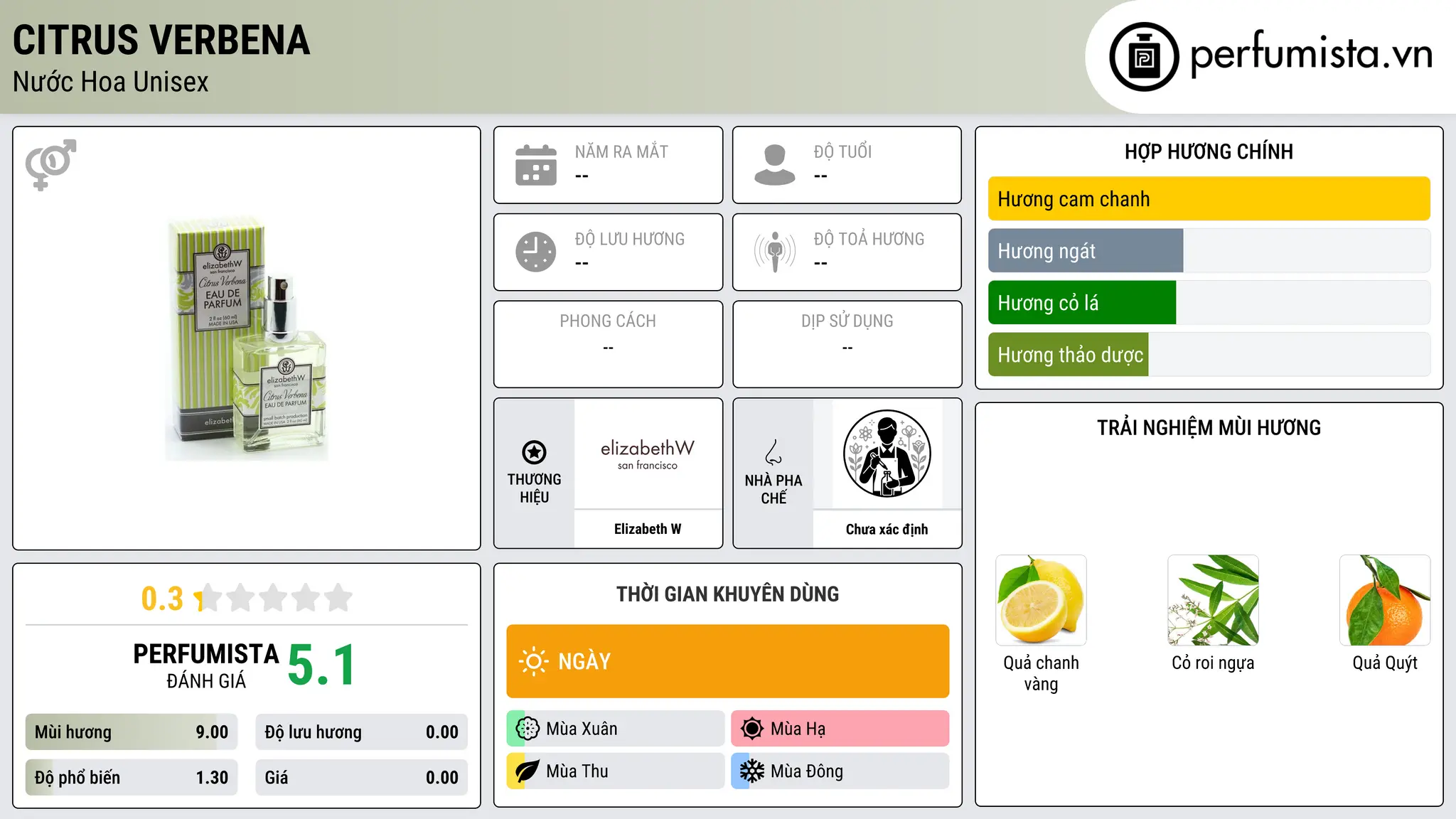Click the star rating icons row
The height and width of the screenshot is (819, 1456).
coord(274,598)
